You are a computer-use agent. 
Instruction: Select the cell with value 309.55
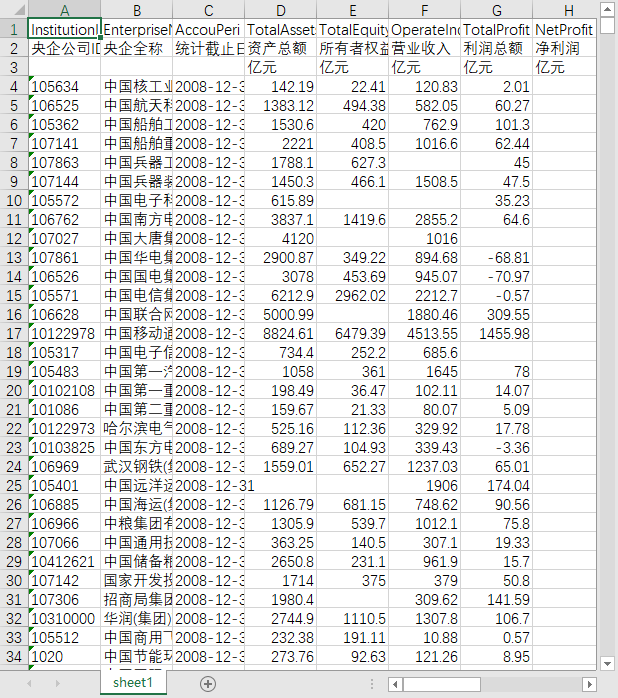[x=496, y=314]
